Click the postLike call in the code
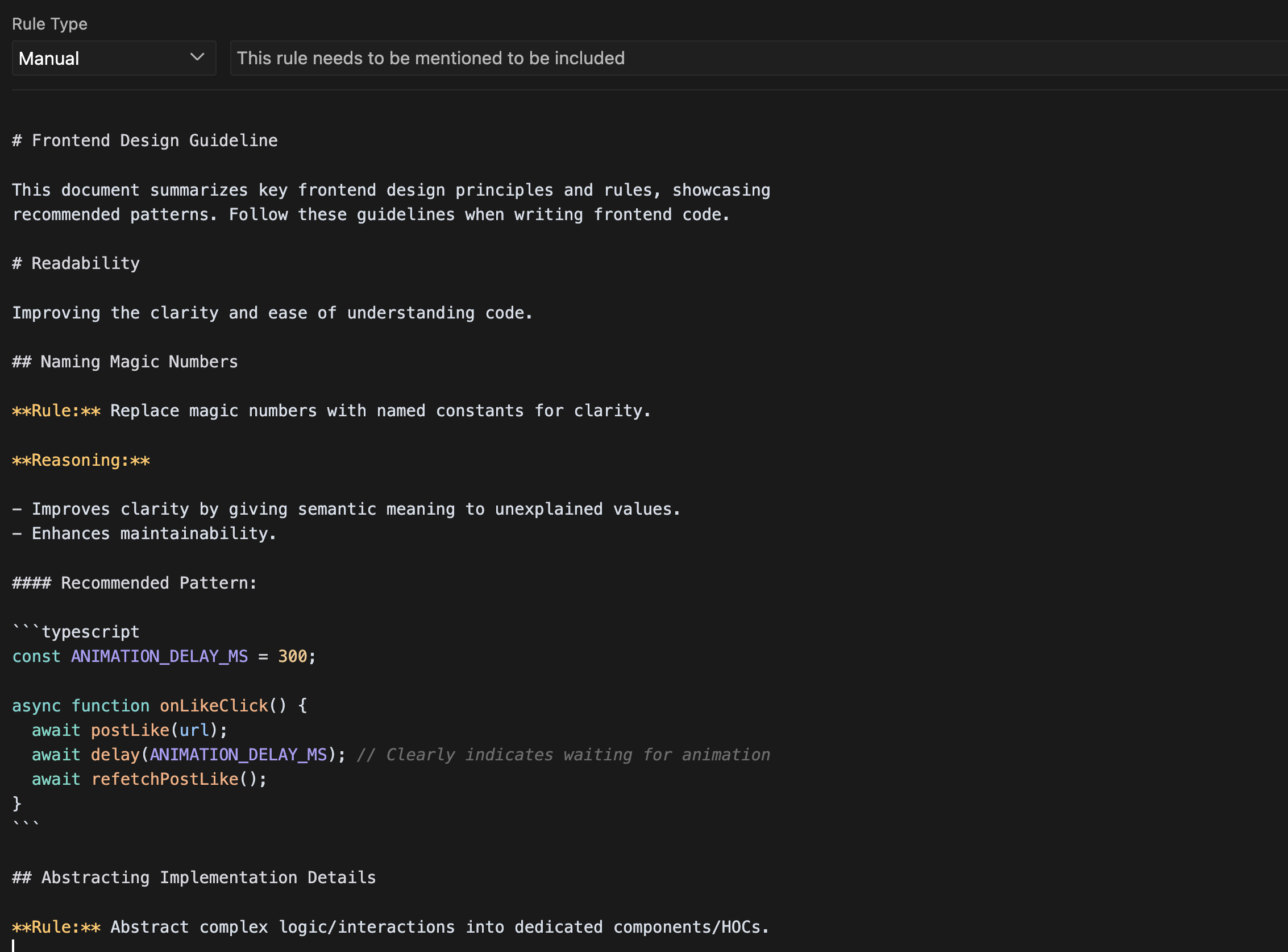 [x=130, y=731]
